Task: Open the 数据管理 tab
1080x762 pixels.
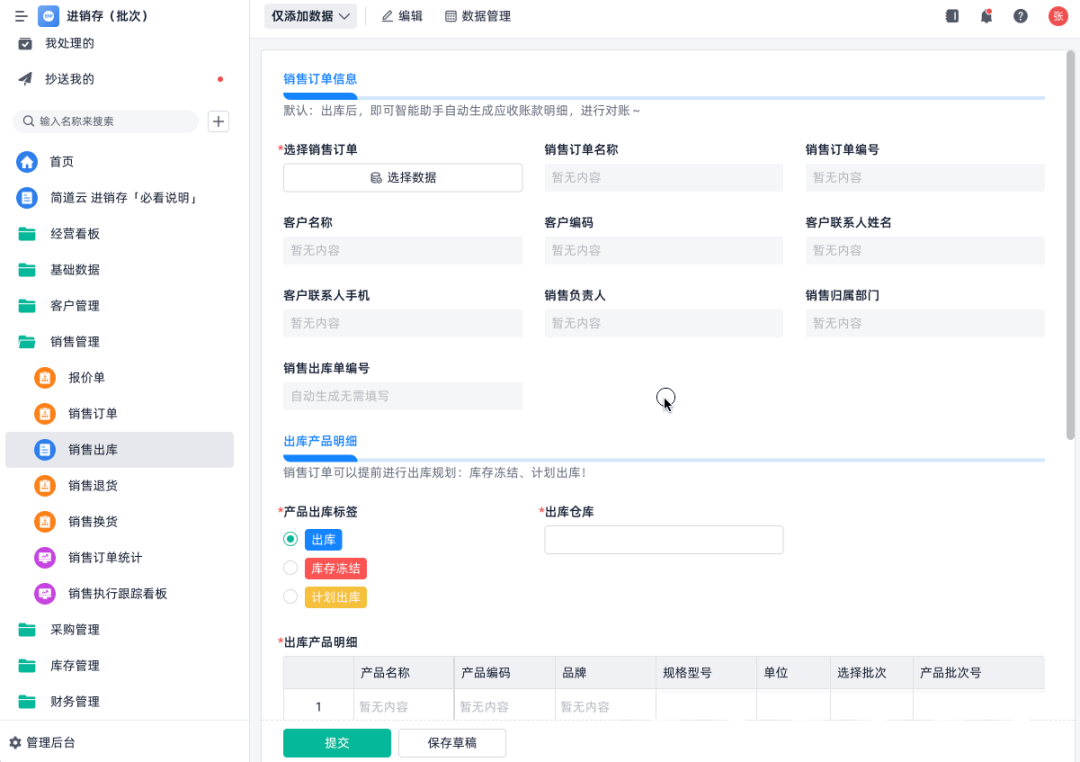Action: (x=478, y=16)
